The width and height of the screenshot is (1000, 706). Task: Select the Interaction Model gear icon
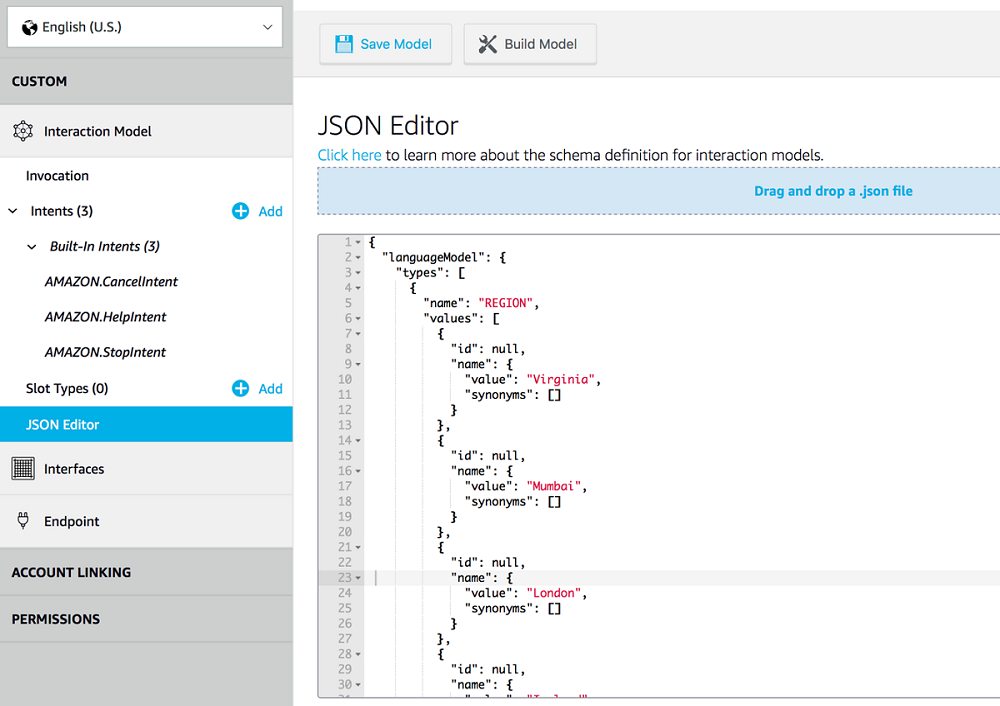(23, 130)
